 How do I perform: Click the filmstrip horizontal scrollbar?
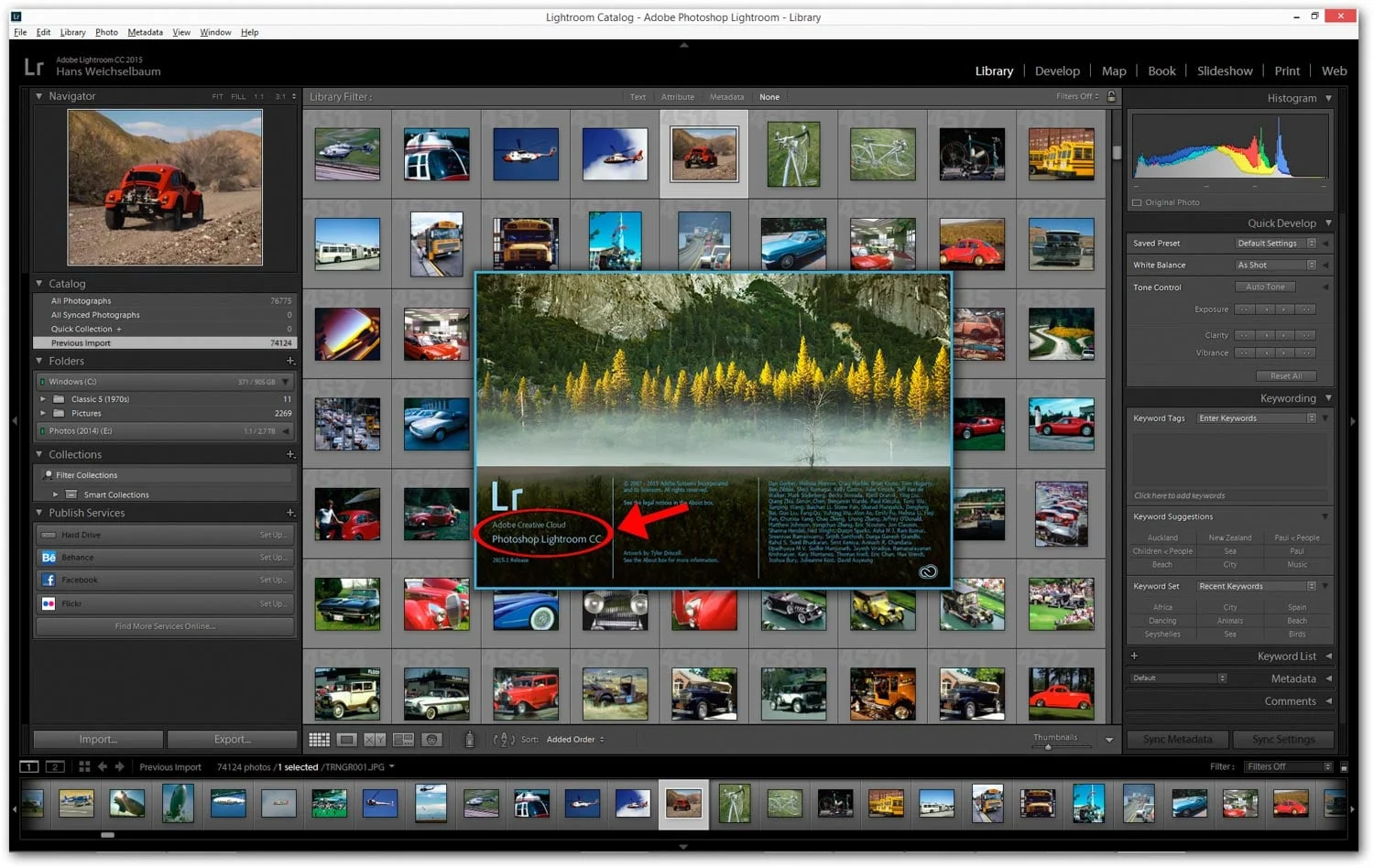point(107,835)
